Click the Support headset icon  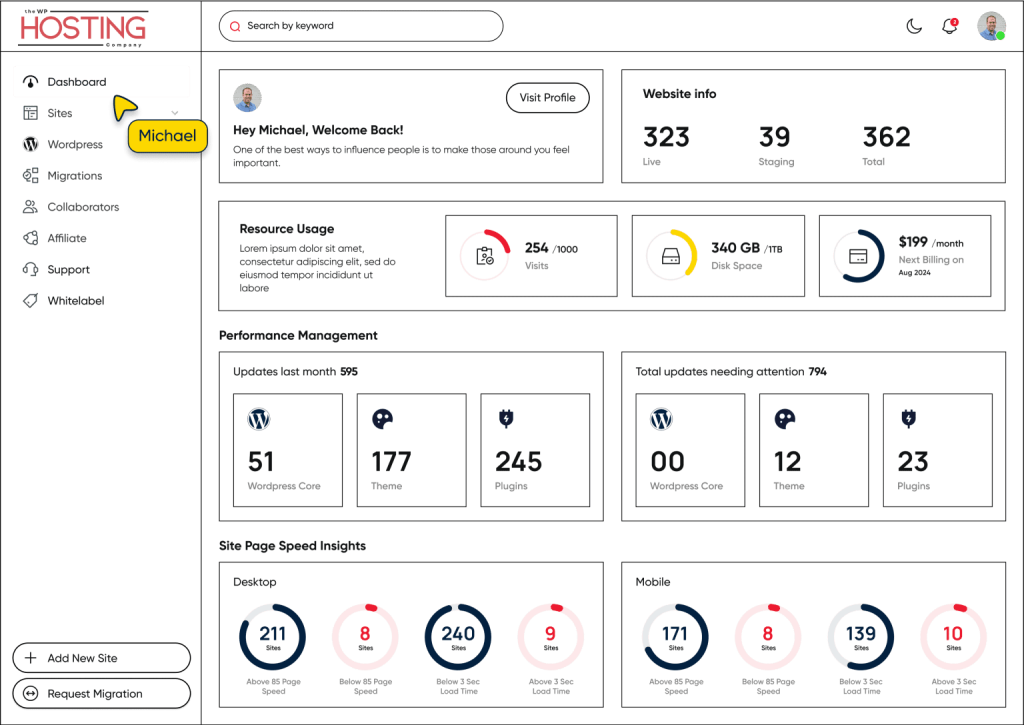[x=30, y=270]
